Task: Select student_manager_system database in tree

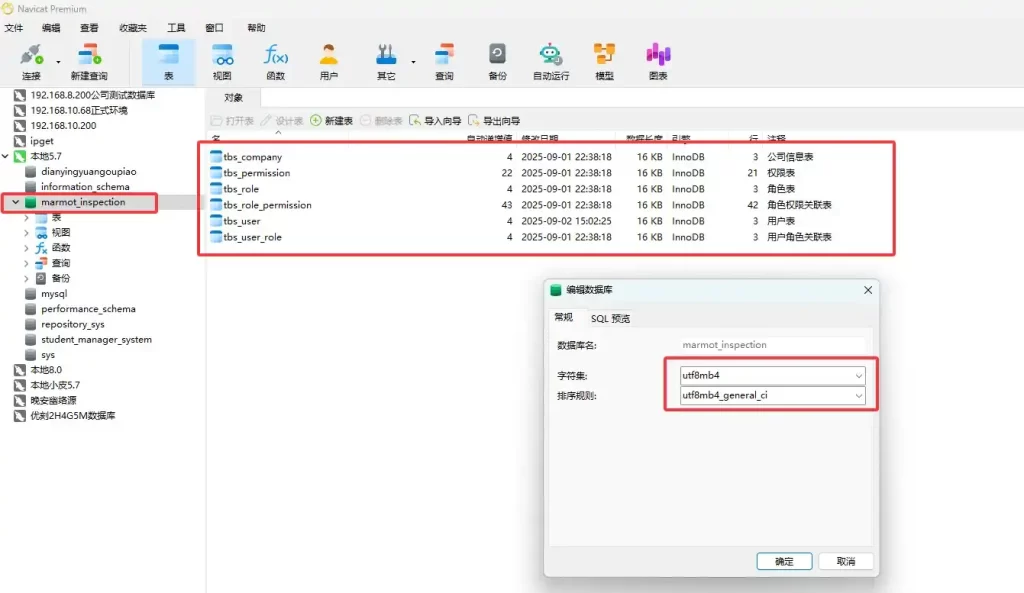Action: click(x=96, y=339)
